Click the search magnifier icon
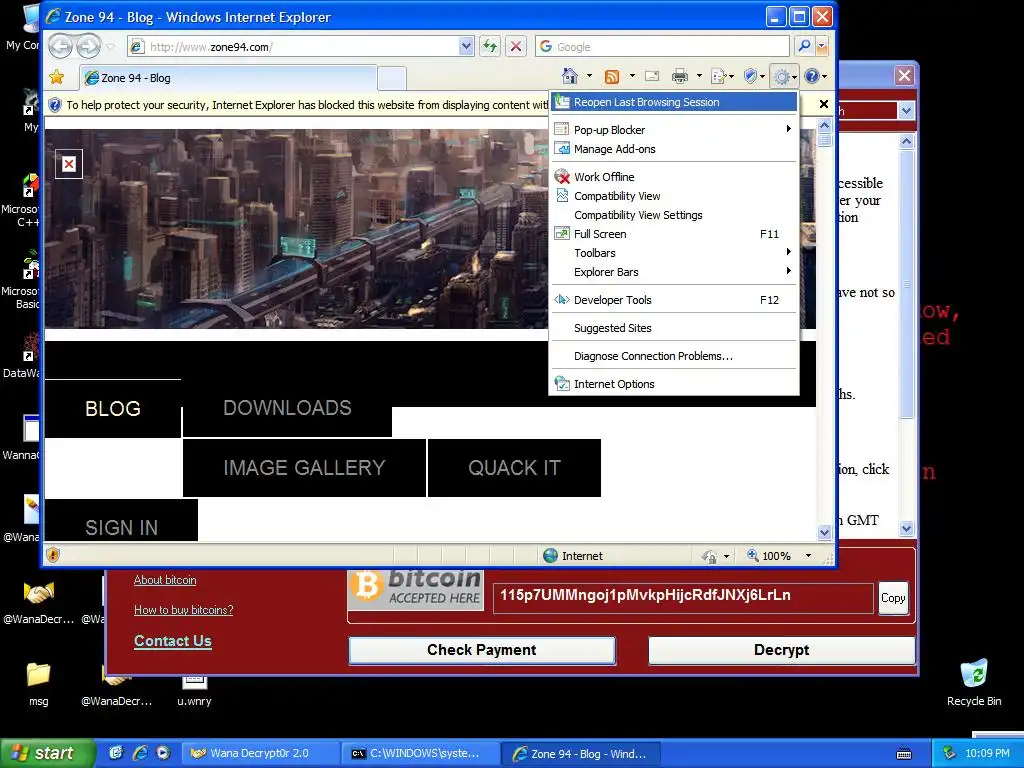Image resolution: width=1024 pixels, height=768 pixels. 805,46
